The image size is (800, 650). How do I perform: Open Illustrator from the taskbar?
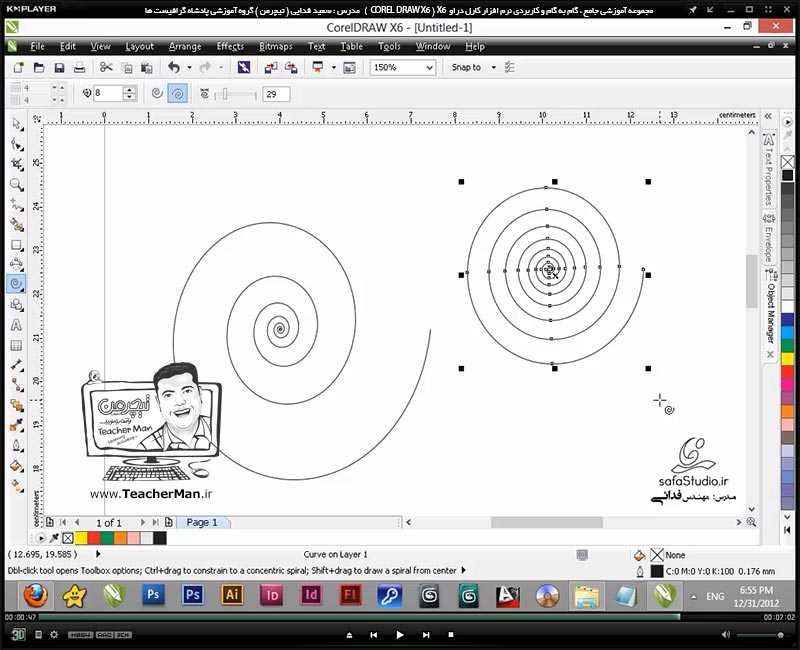pos(232,595)
